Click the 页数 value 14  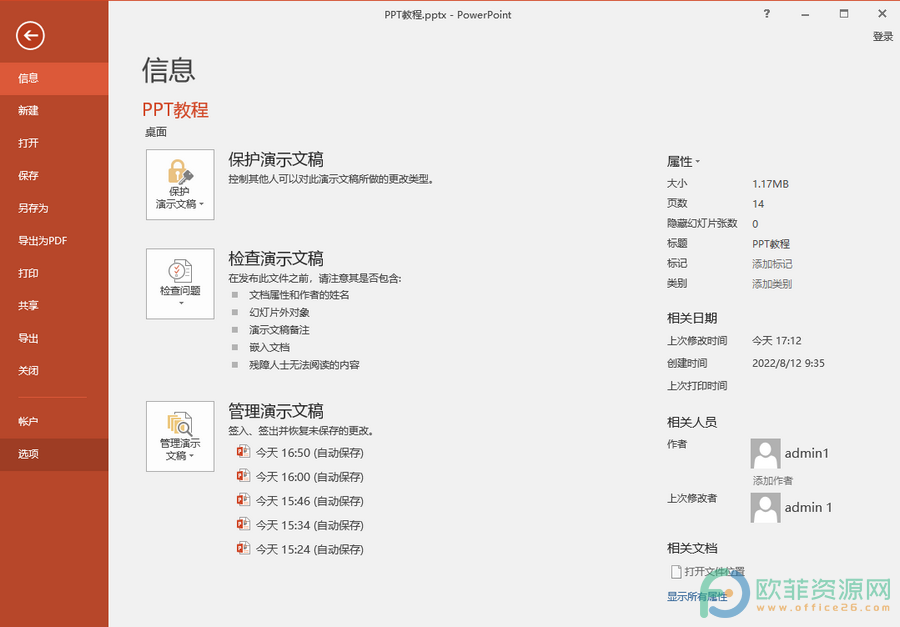pyautogui.click(x=758, y=204)
